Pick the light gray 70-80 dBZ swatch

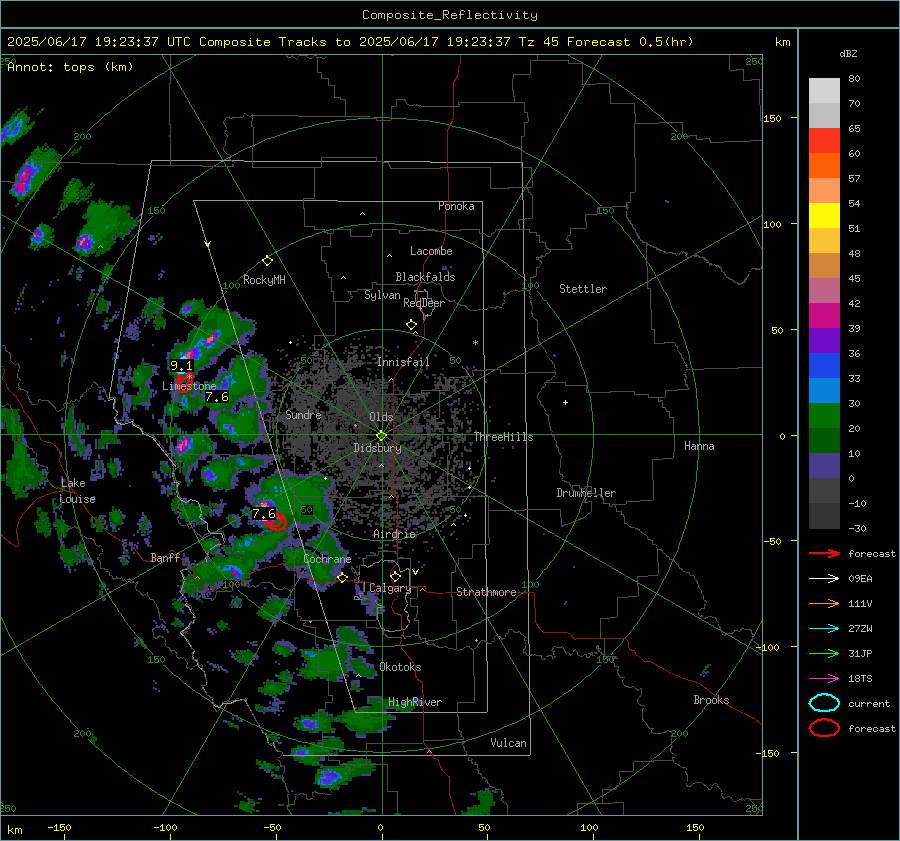coord(824,91)
